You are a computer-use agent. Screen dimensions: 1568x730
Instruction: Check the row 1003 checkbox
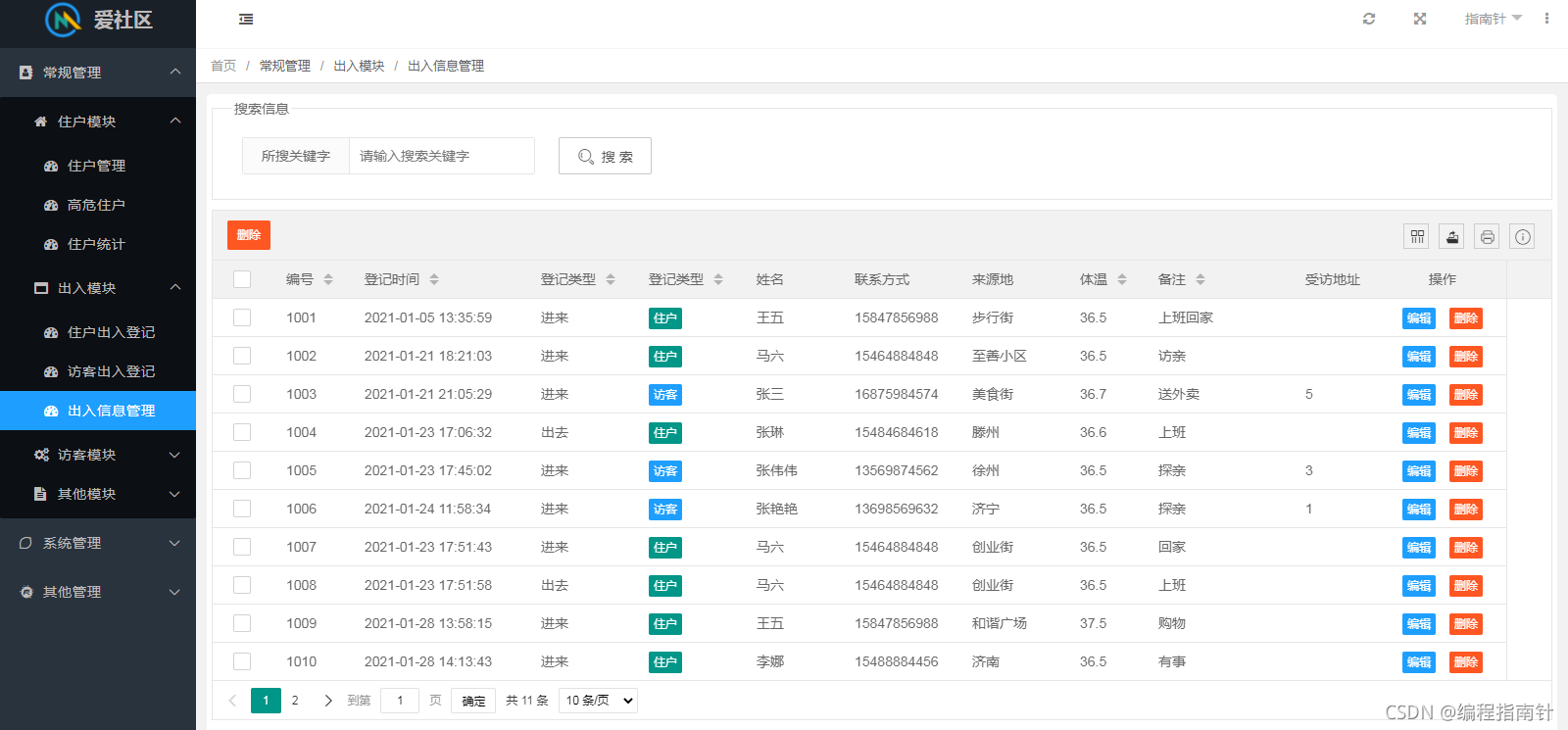[242, 394]
